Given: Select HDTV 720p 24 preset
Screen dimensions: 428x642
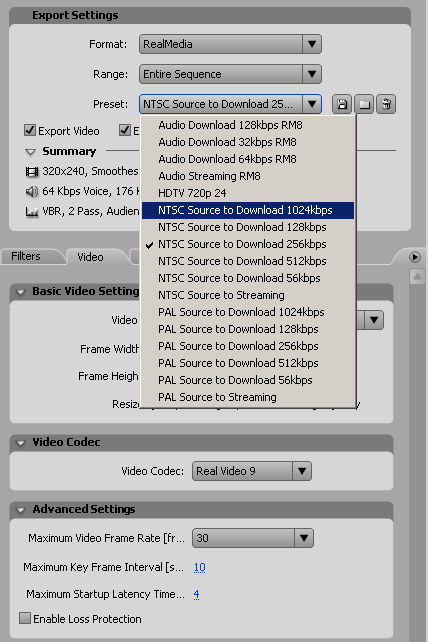Looking at the screenshot, I should [248, 193].
